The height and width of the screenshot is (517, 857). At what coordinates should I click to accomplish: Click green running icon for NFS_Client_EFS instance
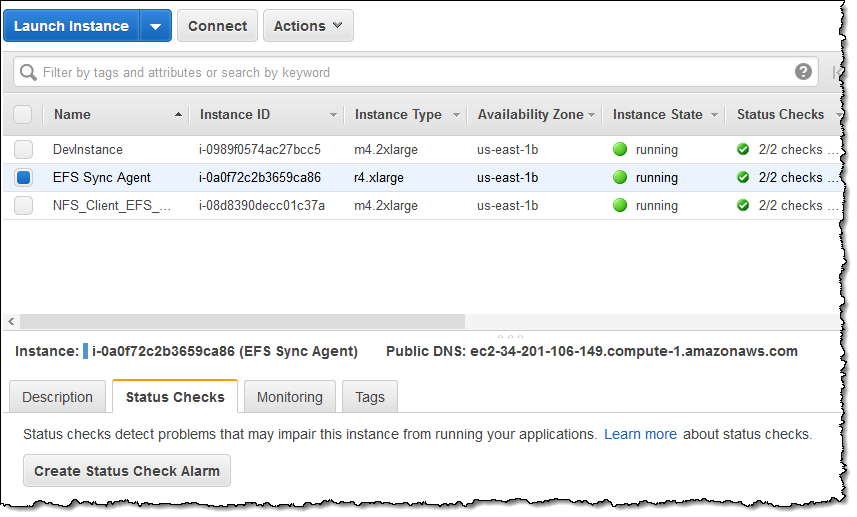[620, 206]
